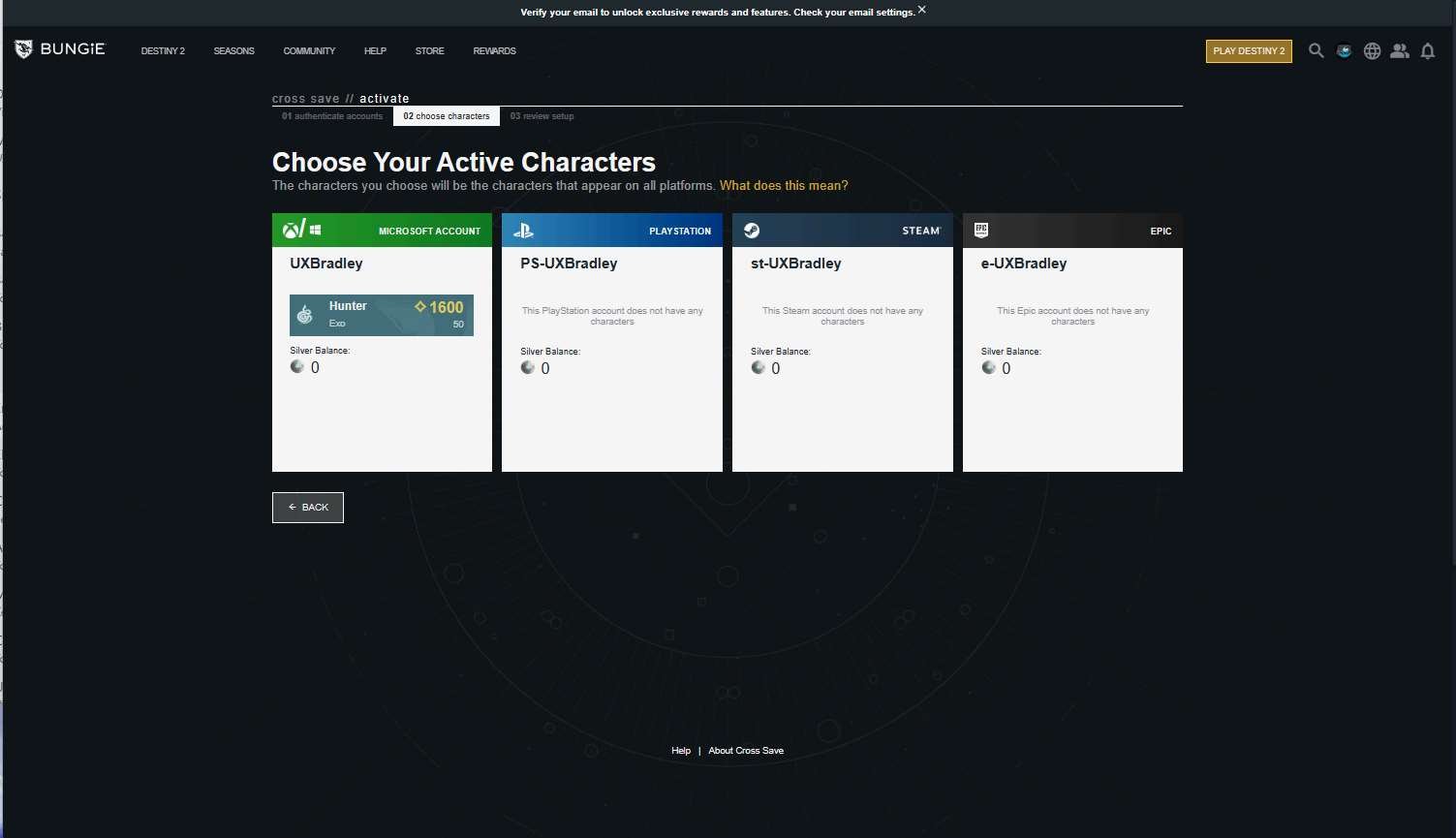Click the 'e-UXBradley' account name
Image resolution: width=1456 pixels, height=838 pixels.
click(x=1024, y=264)
